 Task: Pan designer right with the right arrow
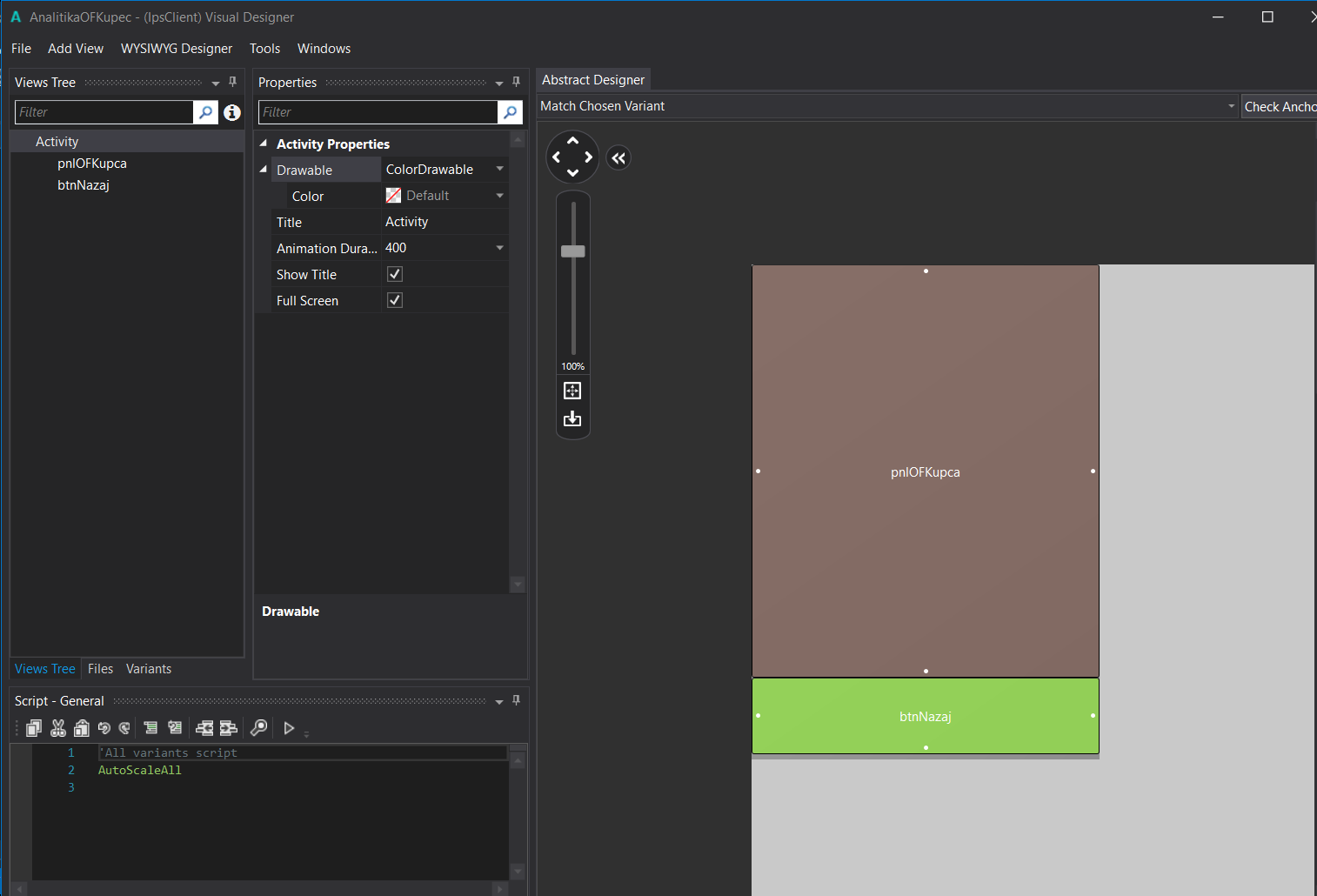tap(589, 157)
